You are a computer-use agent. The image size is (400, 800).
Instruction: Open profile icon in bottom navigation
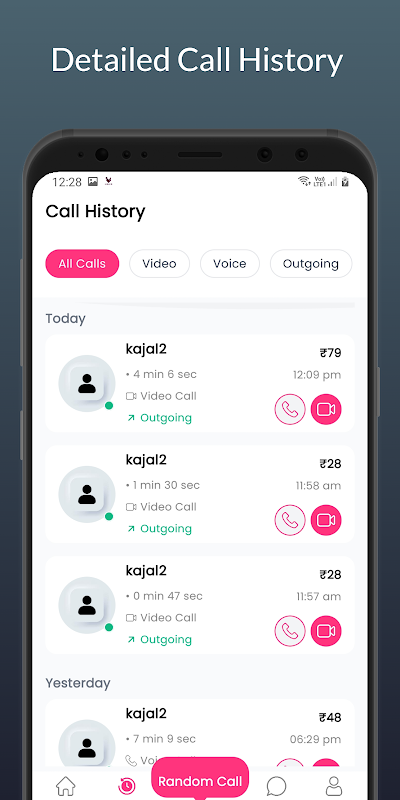pyautogui.click(x=334, y=786)
